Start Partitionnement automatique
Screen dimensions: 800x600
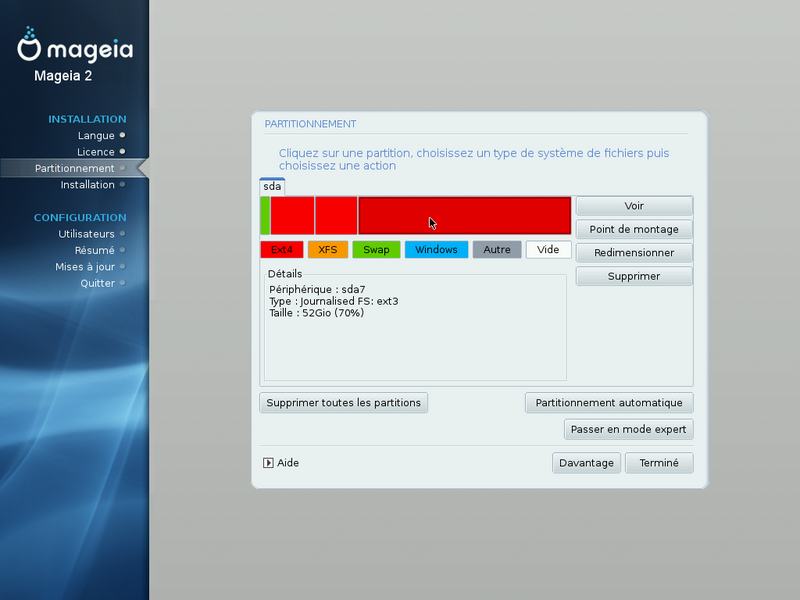[609, 403]
